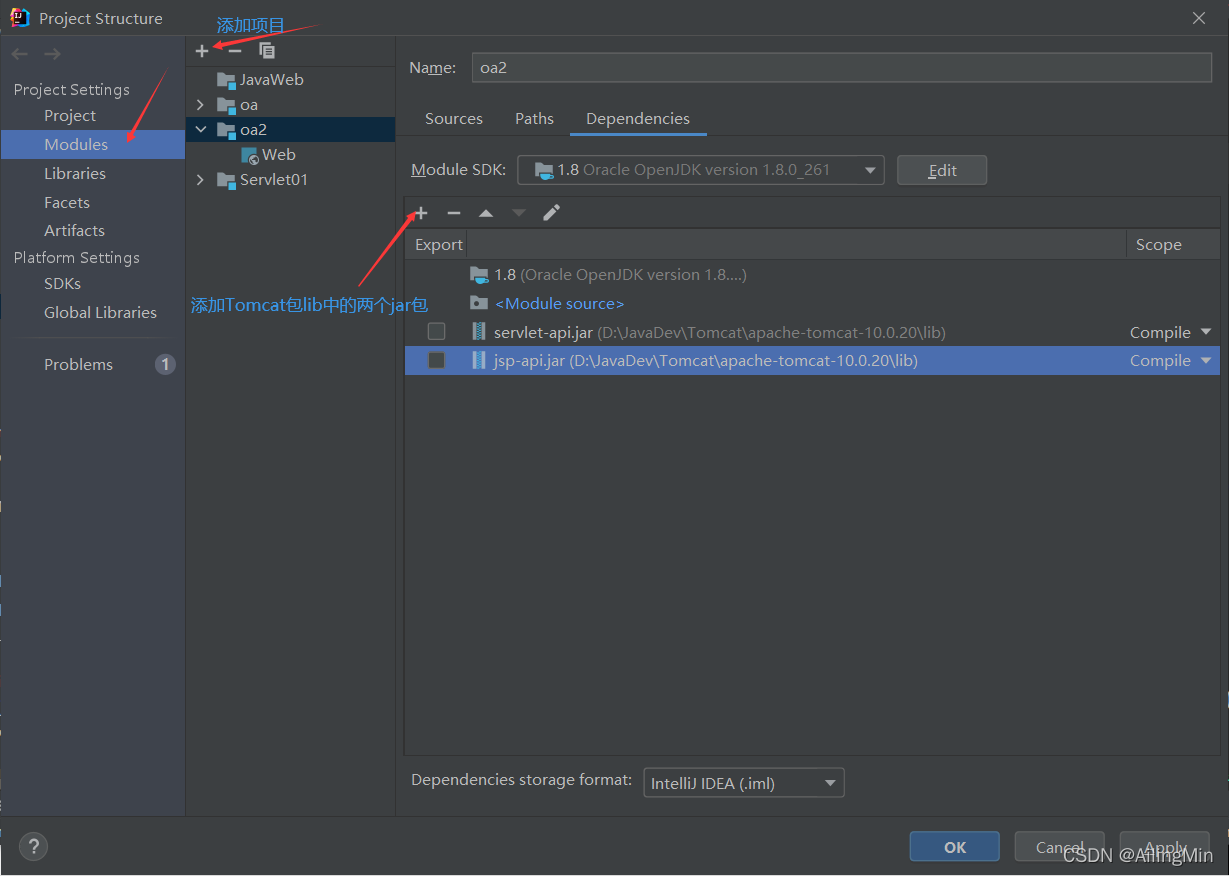The width and height of the screenshot is (1229, 876).
Task: Move the dependency down
Action: tap(518, 213)
